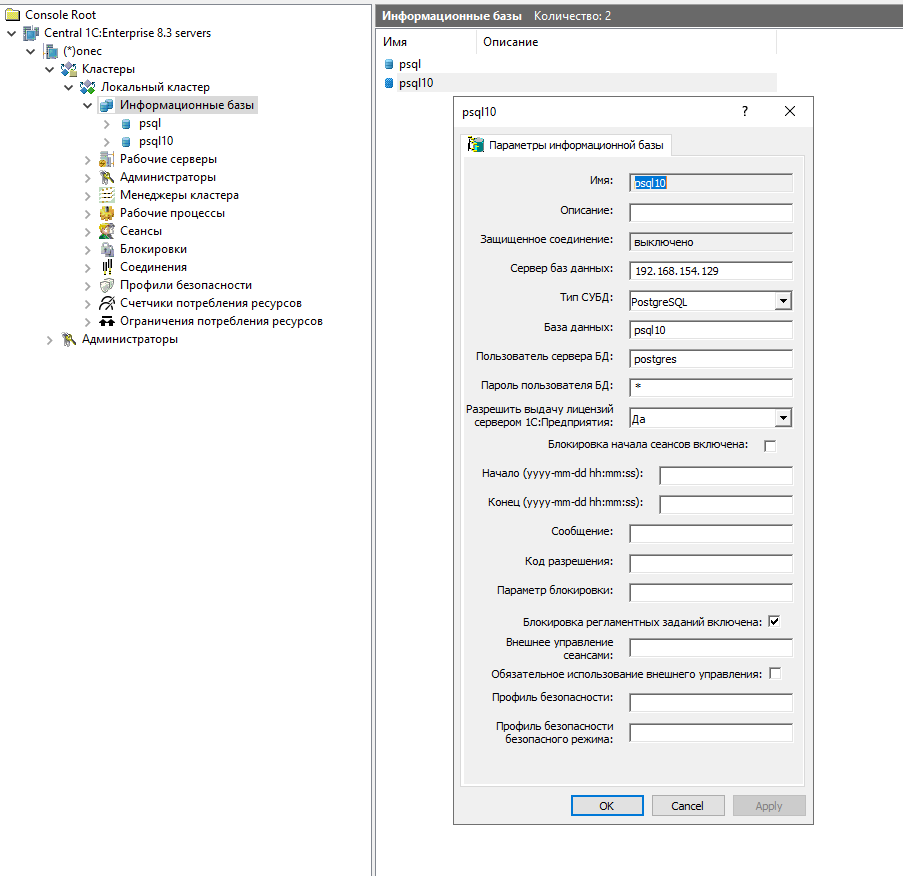
Task: Click the Информационные базы tree icon
Action: click(x=107, y=105)
